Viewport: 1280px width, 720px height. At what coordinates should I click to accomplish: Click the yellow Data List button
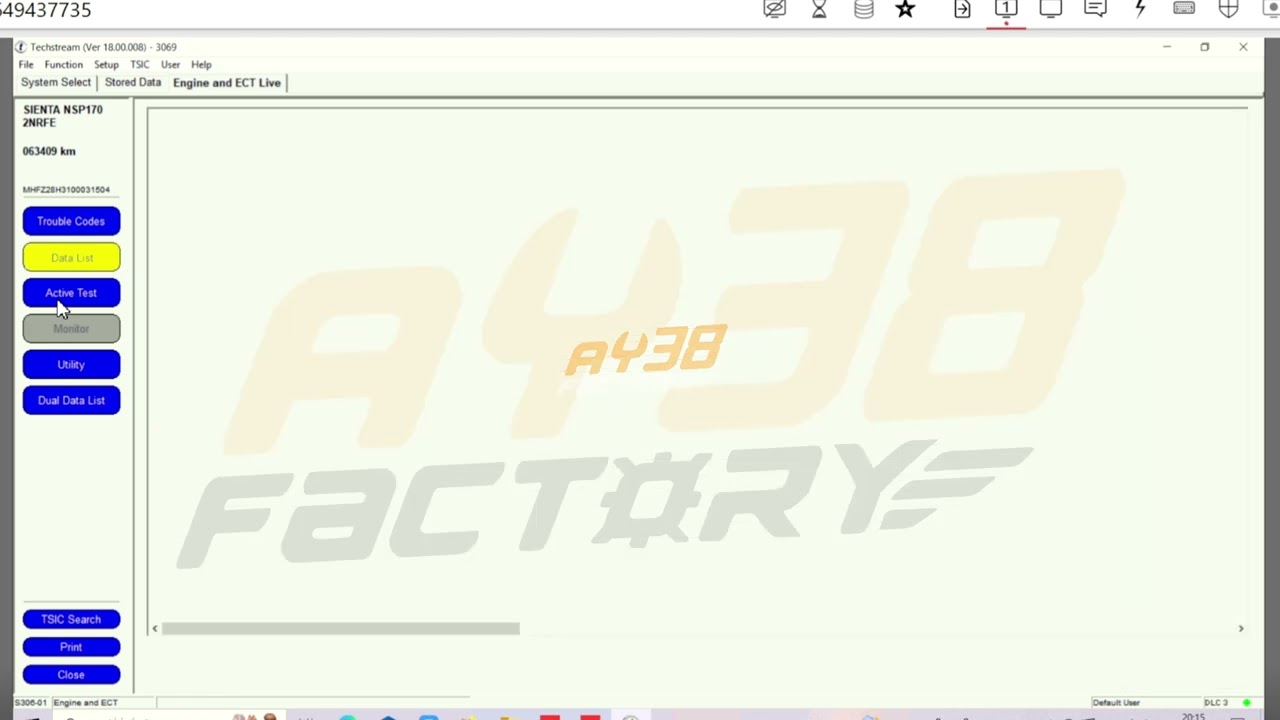[71, 257]
